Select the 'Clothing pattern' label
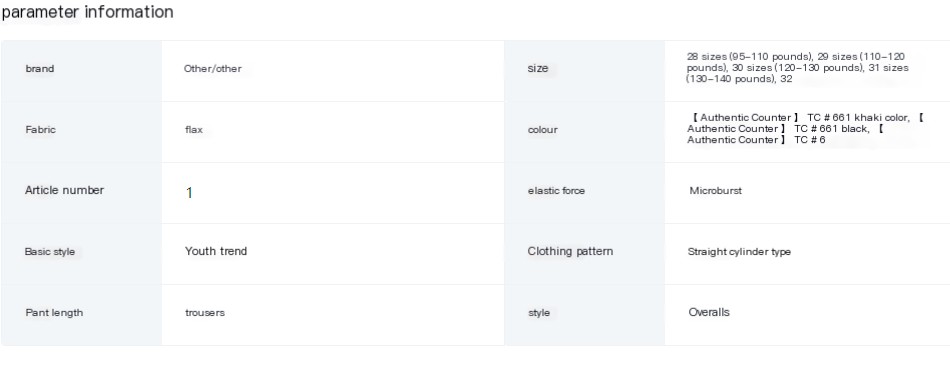This screenshot has width=950, height=367. [x=570, y=251]
